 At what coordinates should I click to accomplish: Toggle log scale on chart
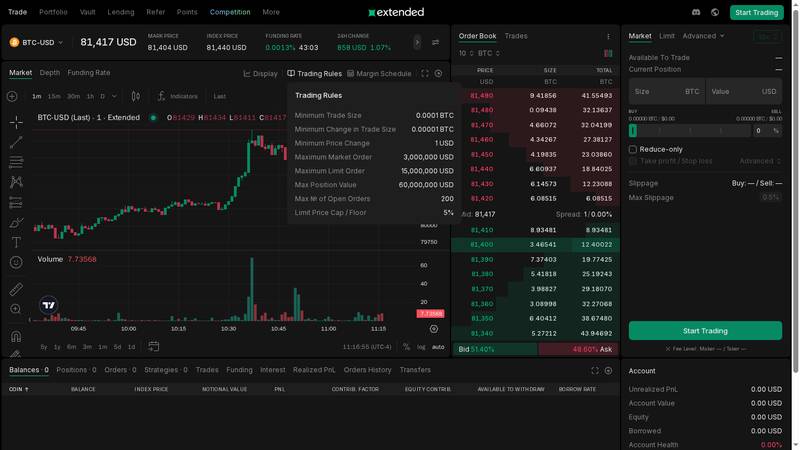click(421, 347)
